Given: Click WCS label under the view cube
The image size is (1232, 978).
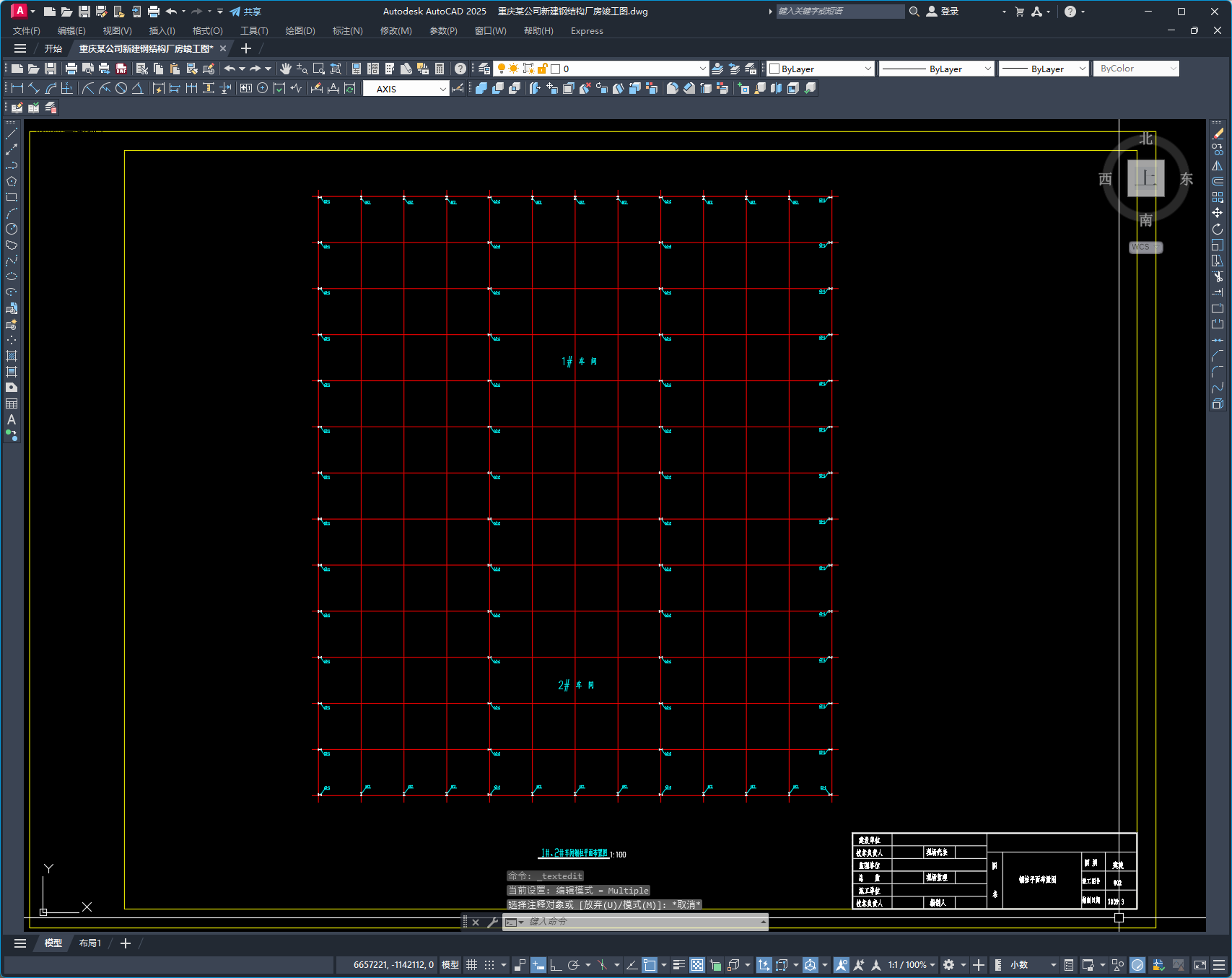Looking at the screenshot, I should pyautogui.click(x=1145, y=247).
